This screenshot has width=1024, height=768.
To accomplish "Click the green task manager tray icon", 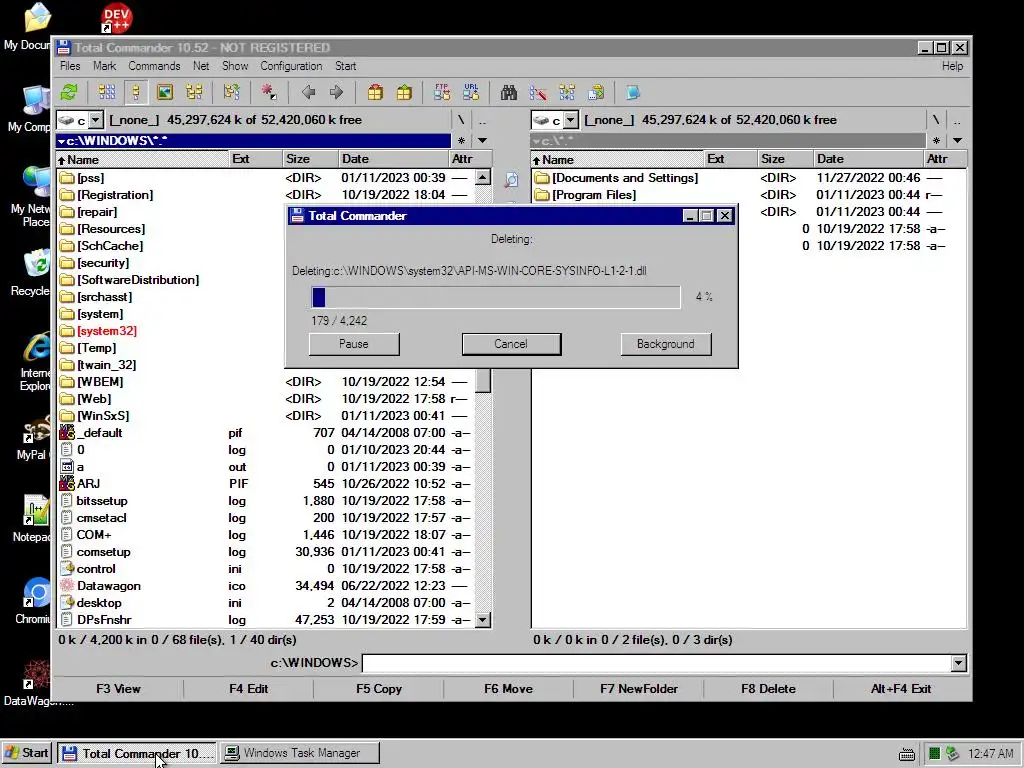I will pos(935,754).
